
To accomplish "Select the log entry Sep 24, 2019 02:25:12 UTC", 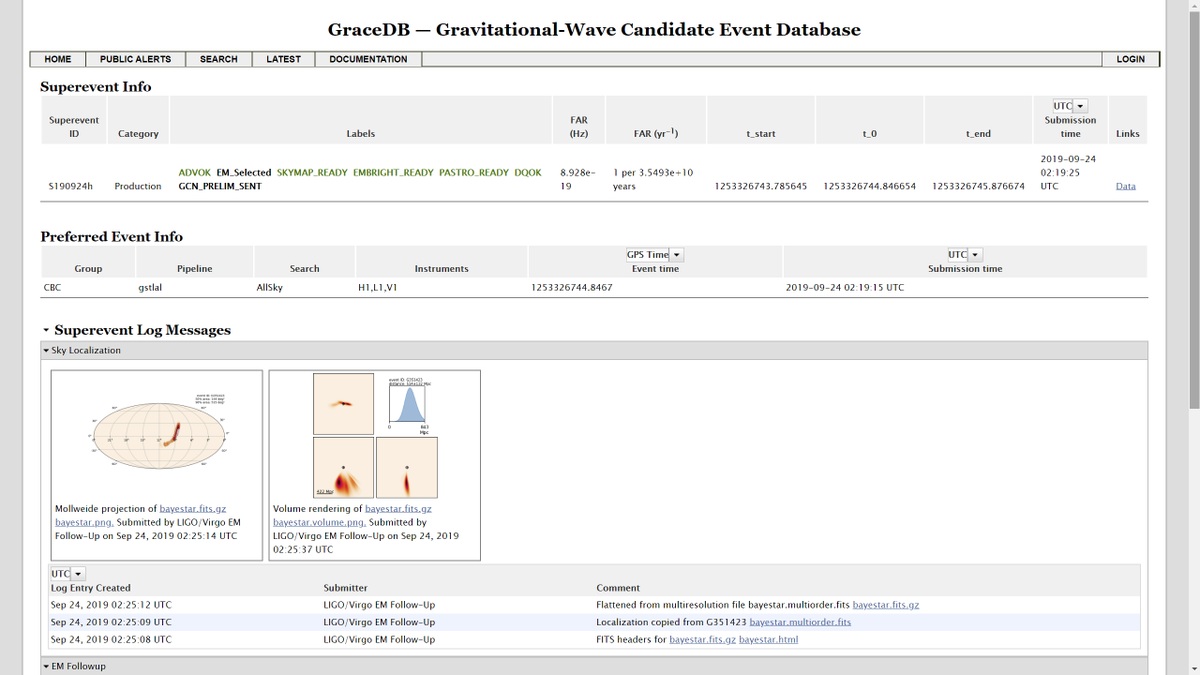I will pyautogui.click(x=111, y=605).
